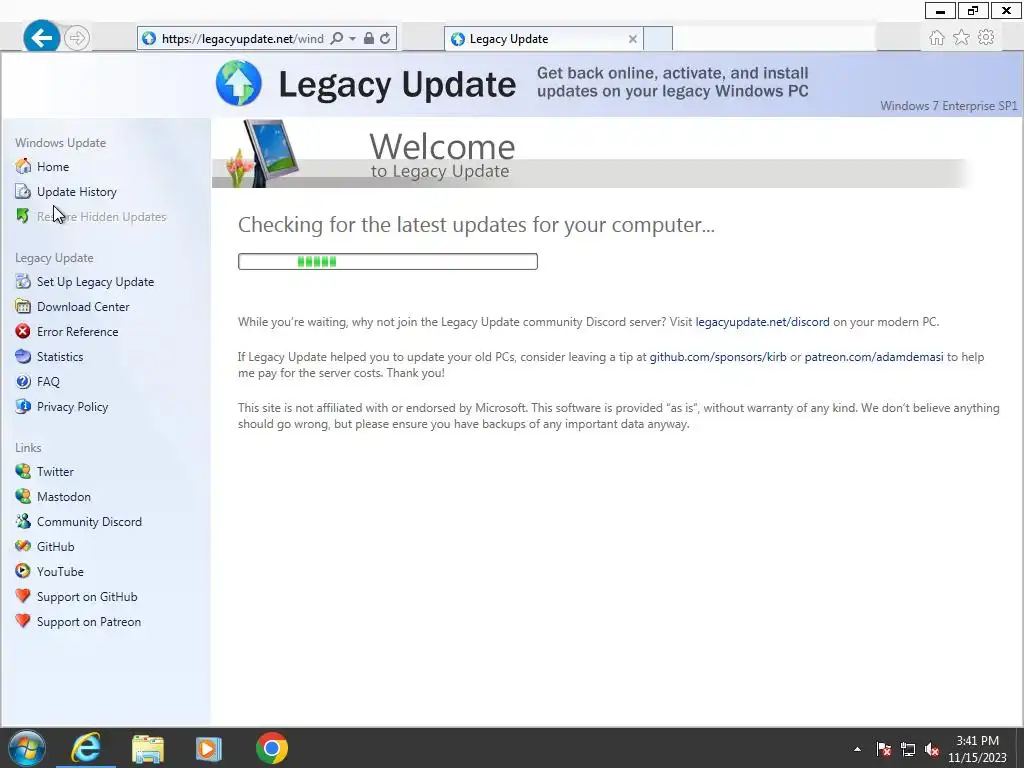Open the legacyupdate.net/discord link
The image size is (1024, 768).
click(x=762, y=322)
